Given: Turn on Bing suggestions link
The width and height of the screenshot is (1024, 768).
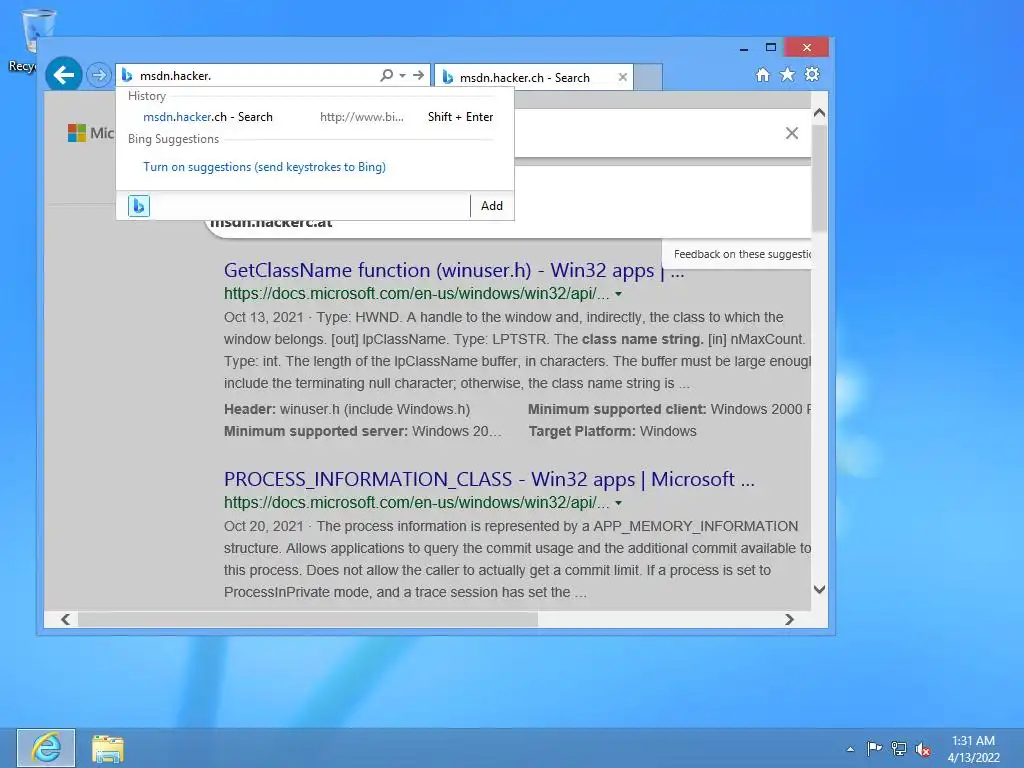Looking at the screenshot, I should [x=264, y=167].
